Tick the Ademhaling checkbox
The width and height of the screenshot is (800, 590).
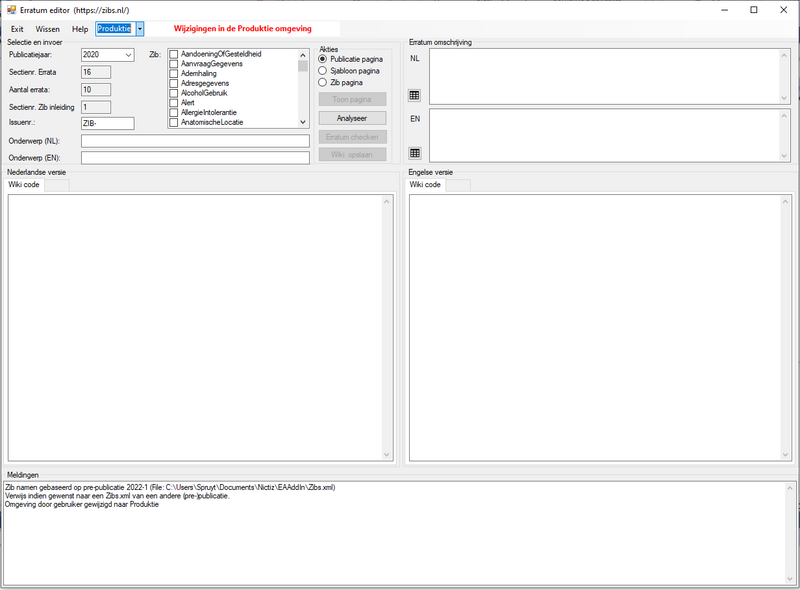pos(173,73)
